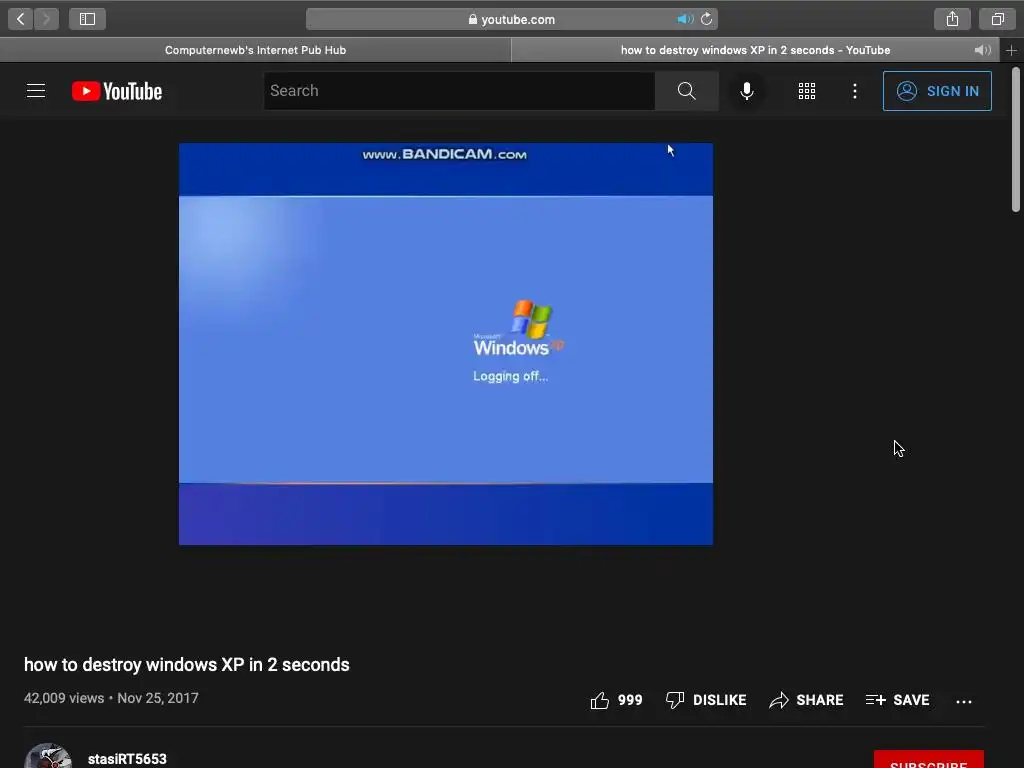Switch to Computernewb's Internet Pub Hub tab

click(255, 50)
